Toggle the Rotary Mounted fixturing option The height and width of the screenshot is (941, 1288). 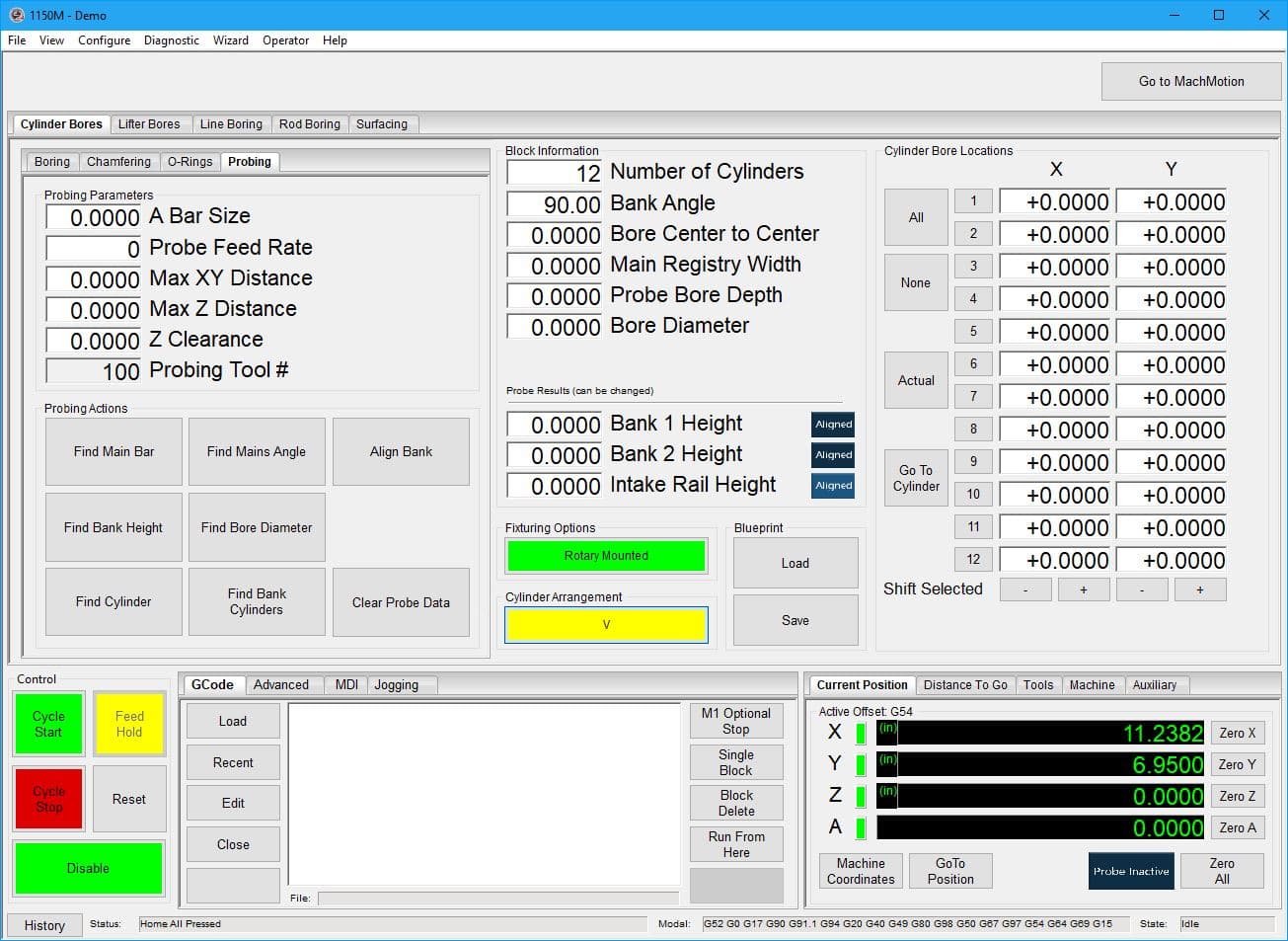click(x=605, y=556)
